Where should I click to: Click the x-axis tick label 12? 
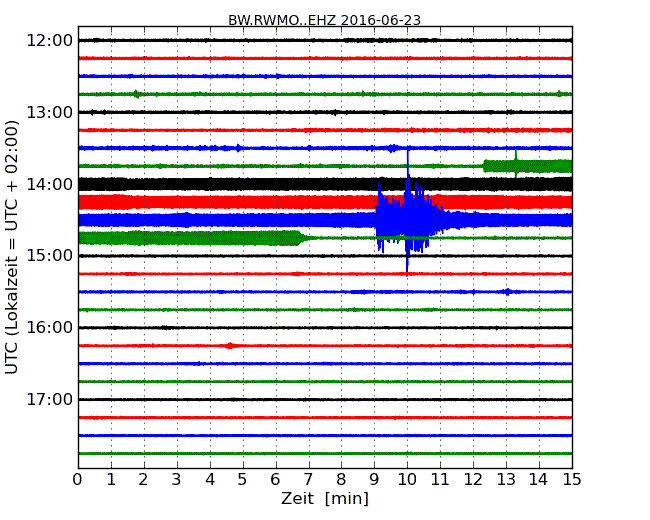(473, 480)
